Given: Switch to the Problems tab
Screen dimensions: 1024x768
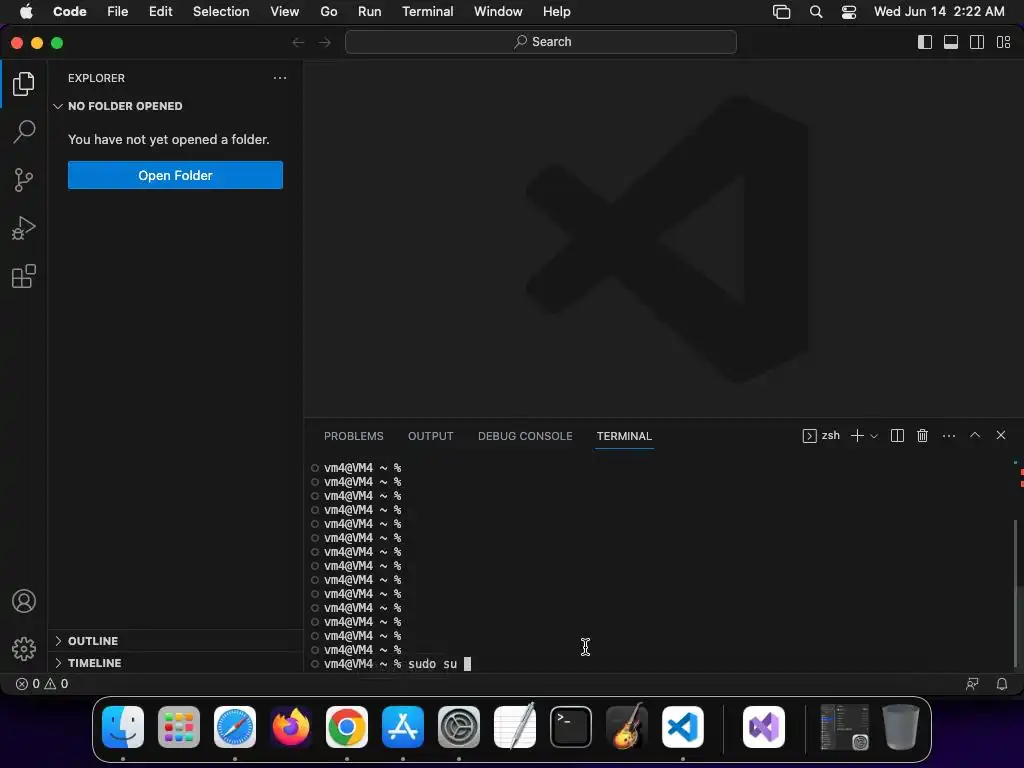Looking at the screenshot, I should tap(353, 436).
